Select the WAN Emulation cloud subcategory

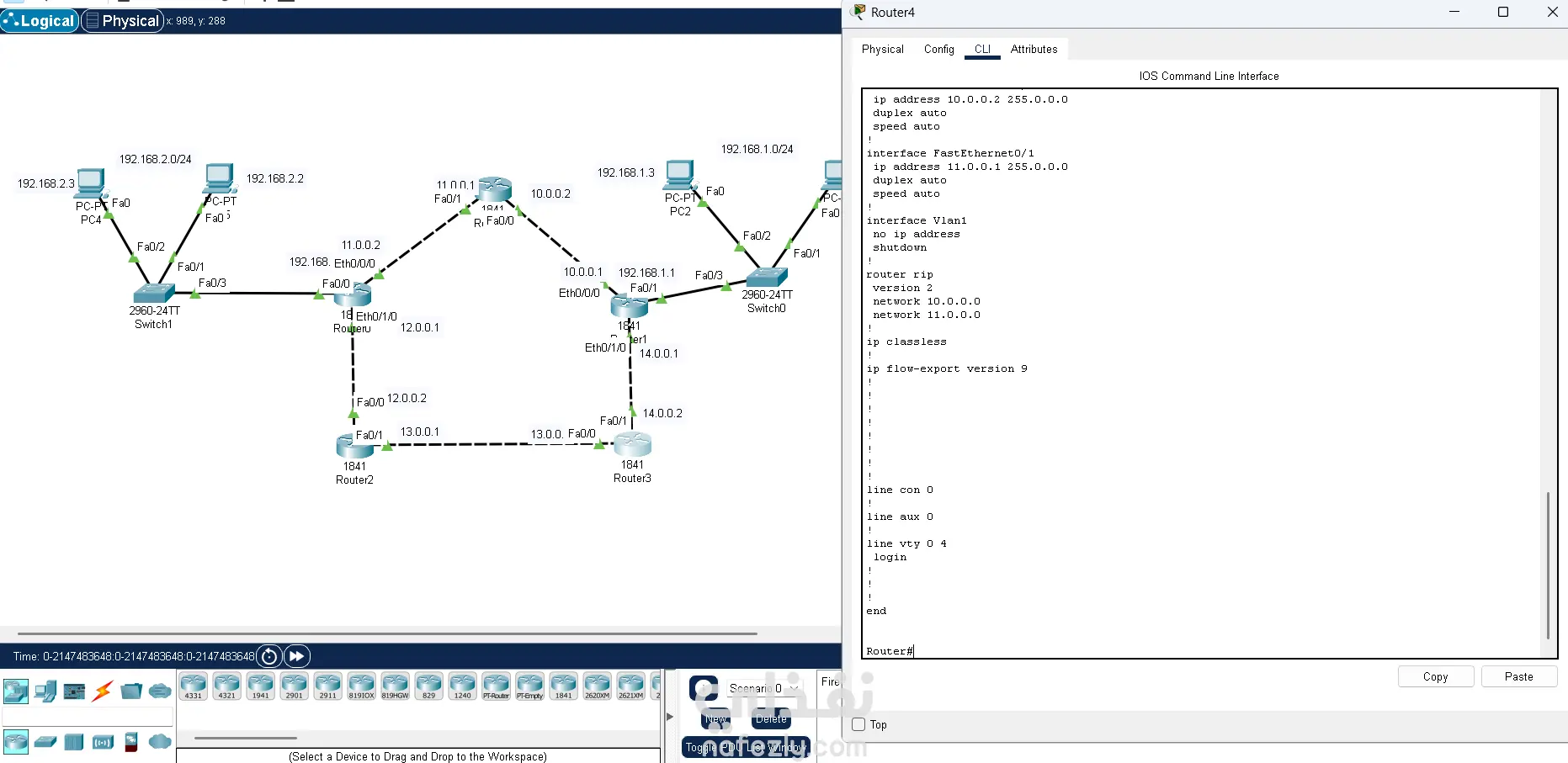pyautogui.click(x=160, y=741)
